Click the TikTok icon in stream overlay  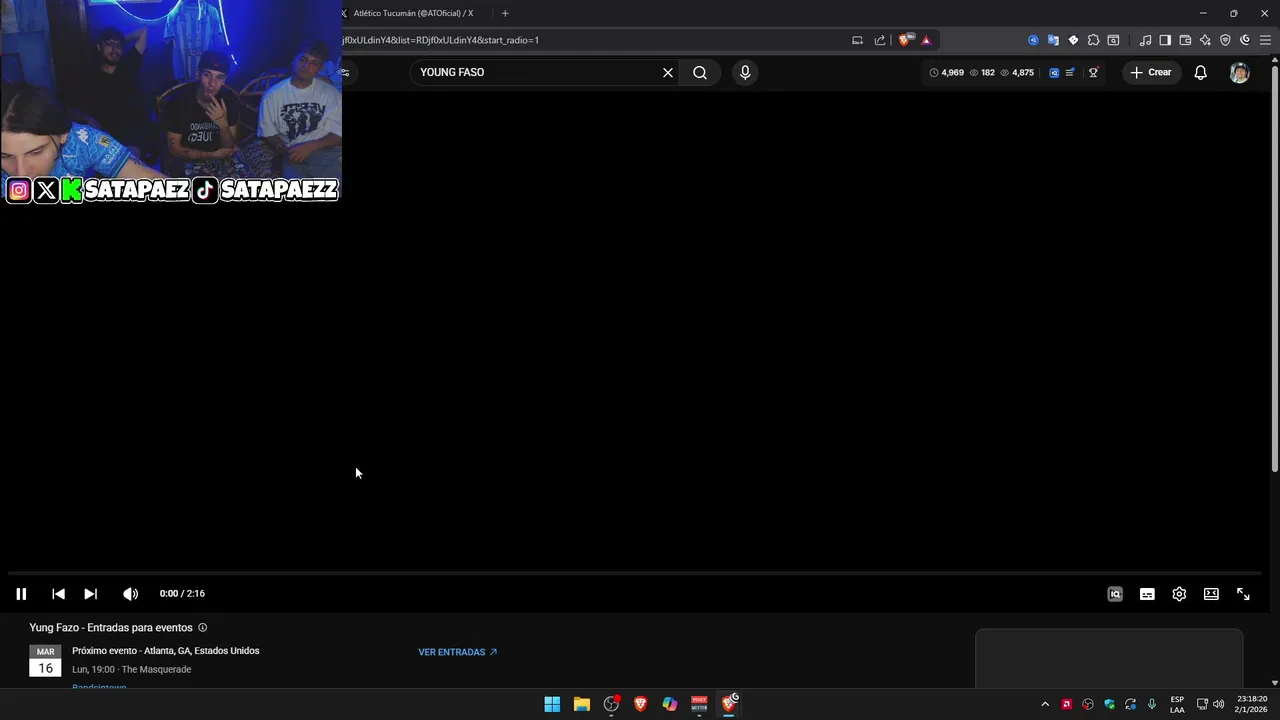tap(205, 190)
